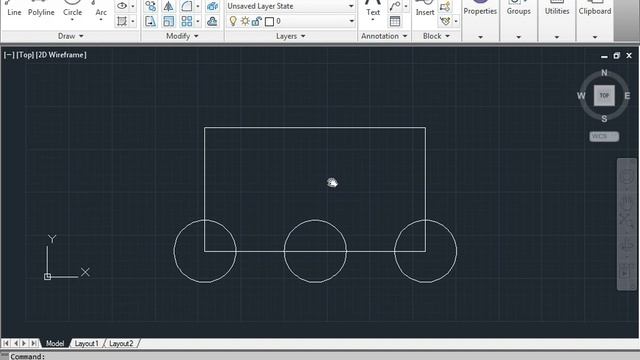Click E on the ViewCube compass

[x=627, y=96]
